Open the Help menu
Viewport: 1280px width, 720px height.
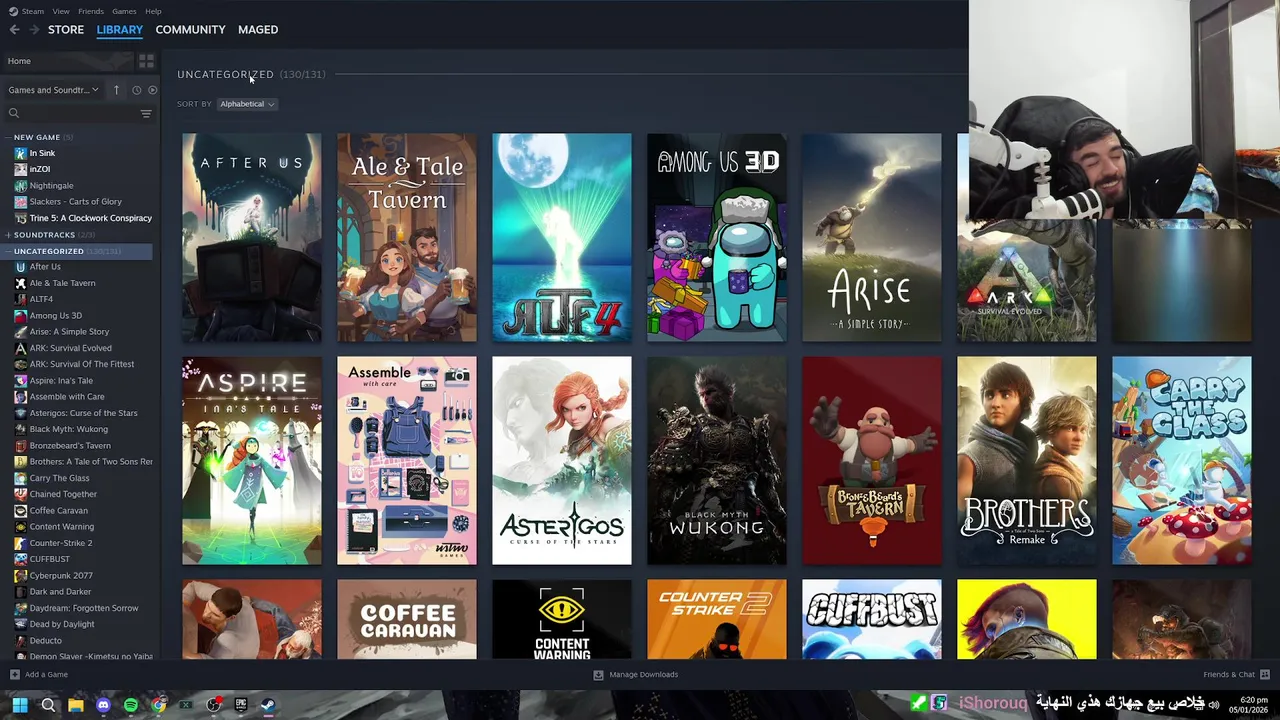(153, 11)
